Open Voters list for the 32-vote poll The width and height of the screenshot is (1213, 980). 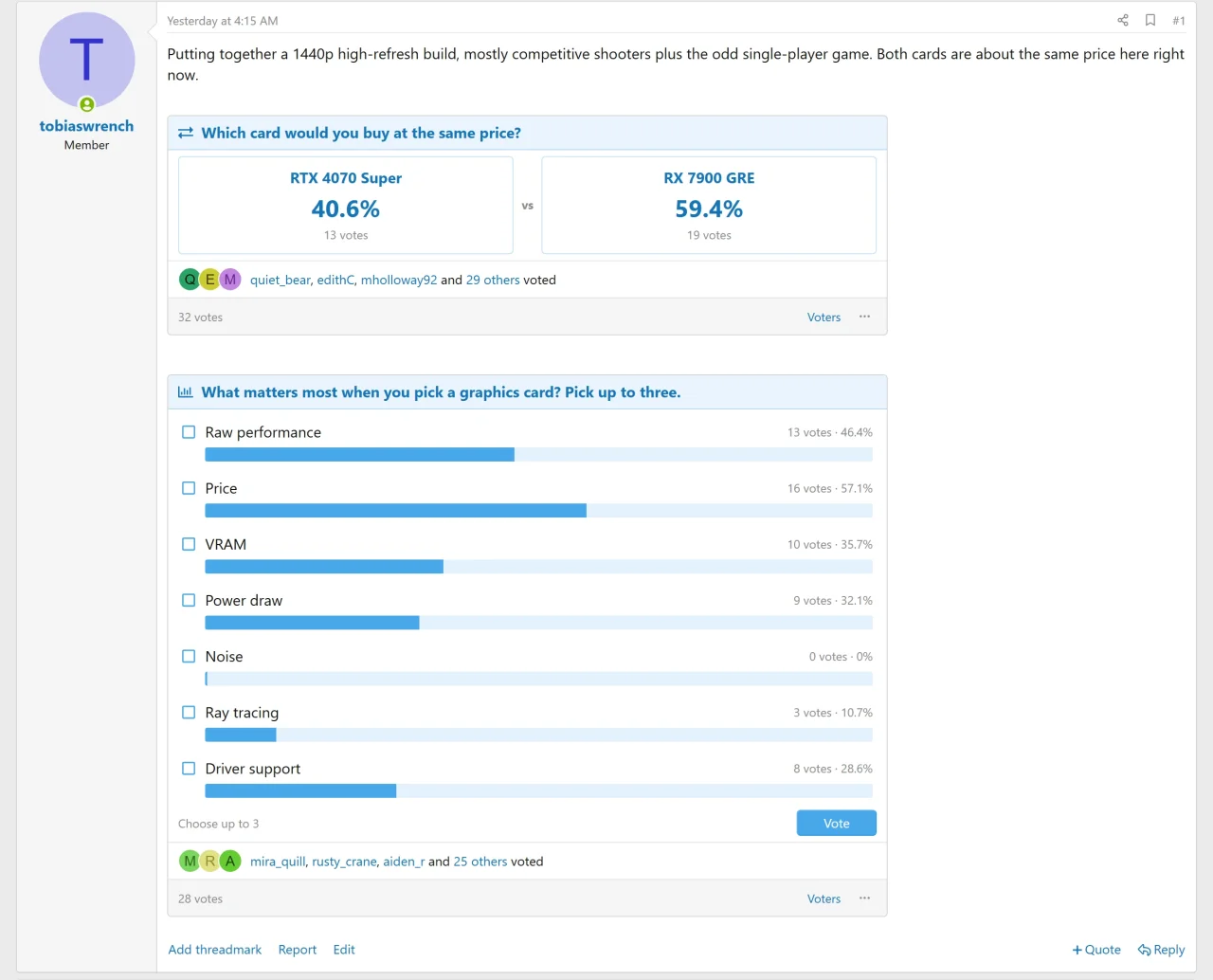(824, 318)
